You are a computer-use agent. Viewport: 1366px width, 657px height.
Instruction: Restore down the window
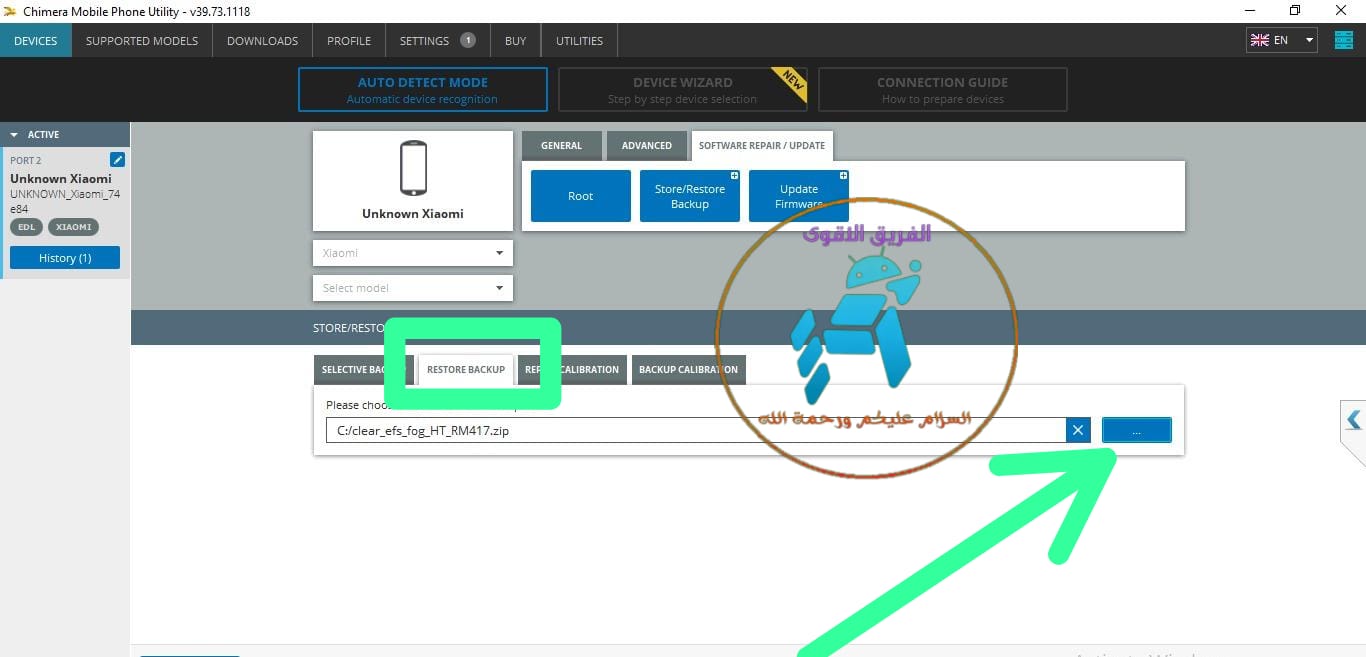(1295, 11)
